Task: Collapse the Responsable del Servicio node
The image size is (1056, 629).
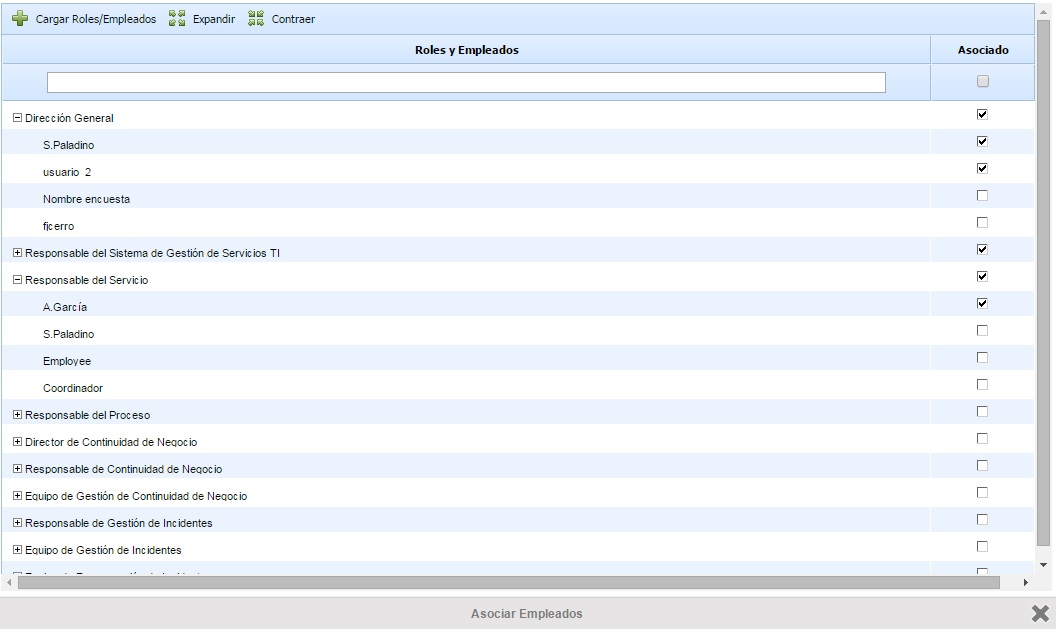Action: [17, 280]
